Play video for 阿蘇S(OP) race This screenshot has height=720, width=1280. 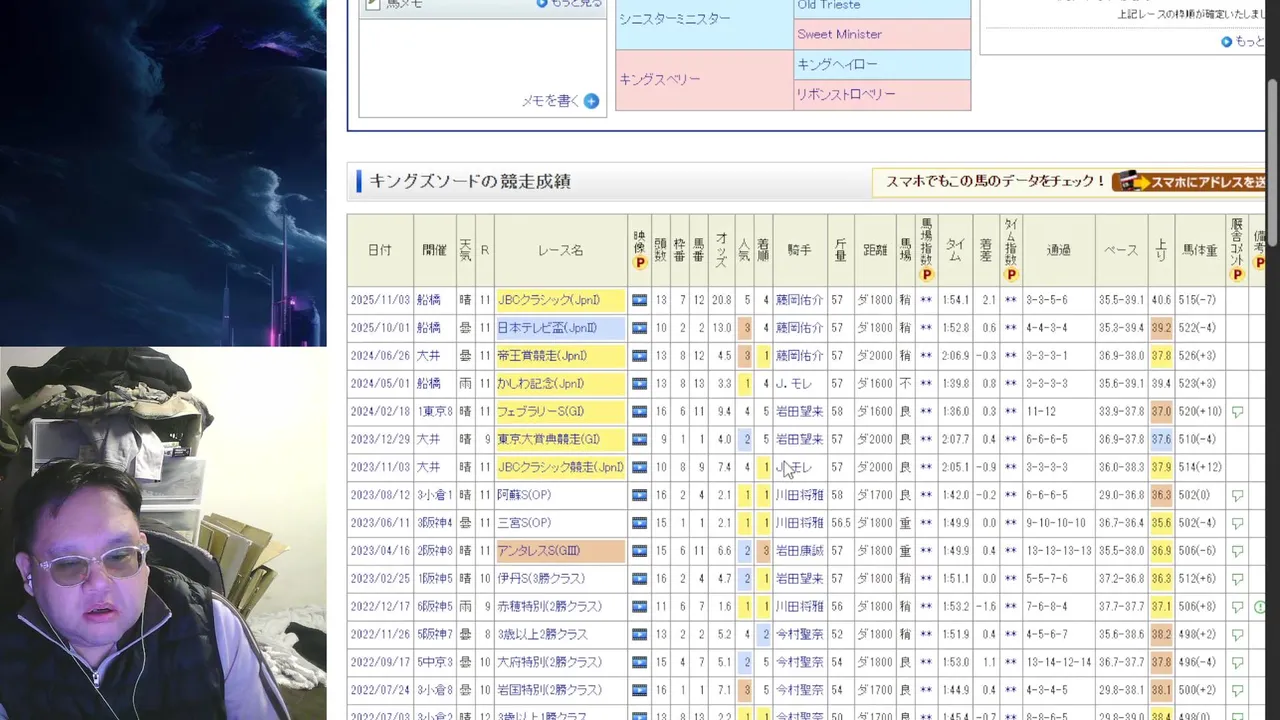point(639,495)
